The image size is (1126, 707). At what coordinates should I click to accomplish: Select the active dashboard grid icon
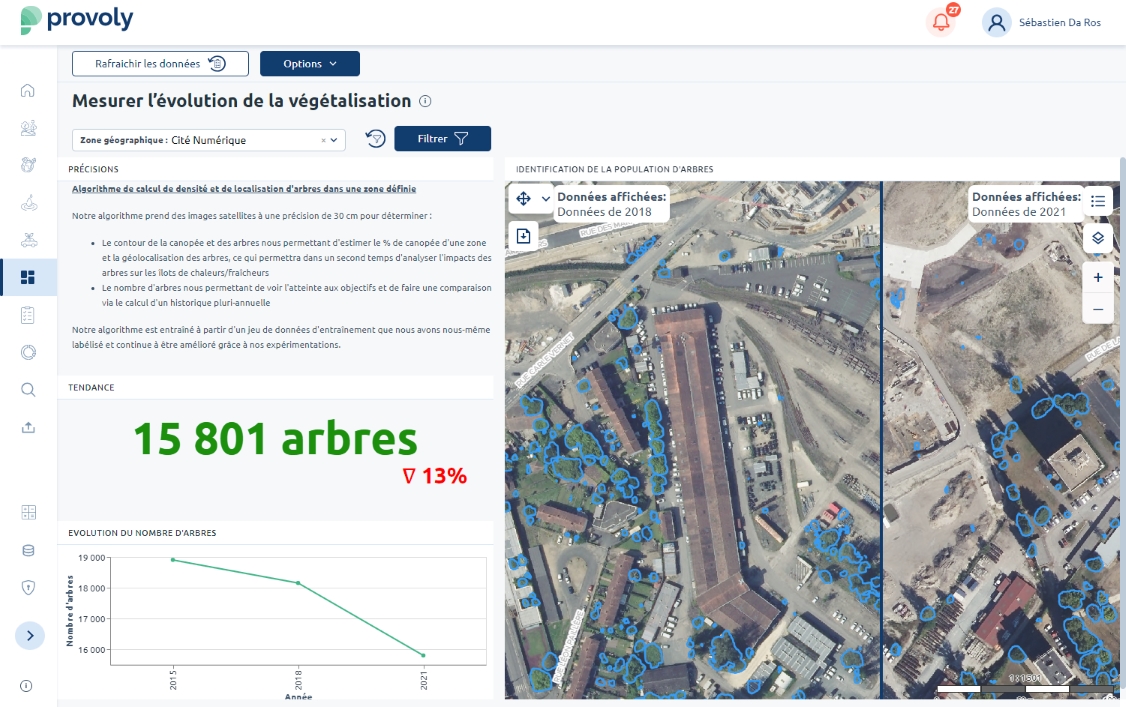coord(28,277)
